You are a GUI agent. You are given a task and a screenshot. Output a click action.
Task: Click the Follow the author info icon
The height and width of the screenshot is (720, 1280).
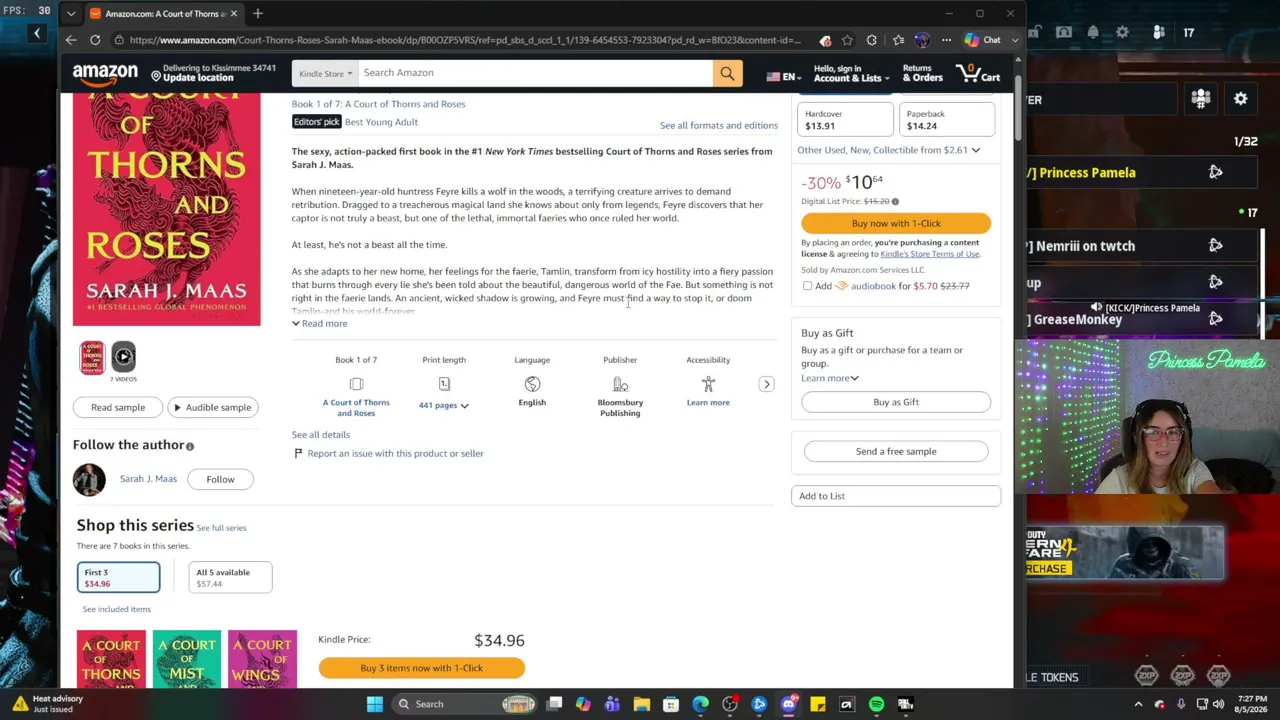pyautogui.click(x=190, y=446)
